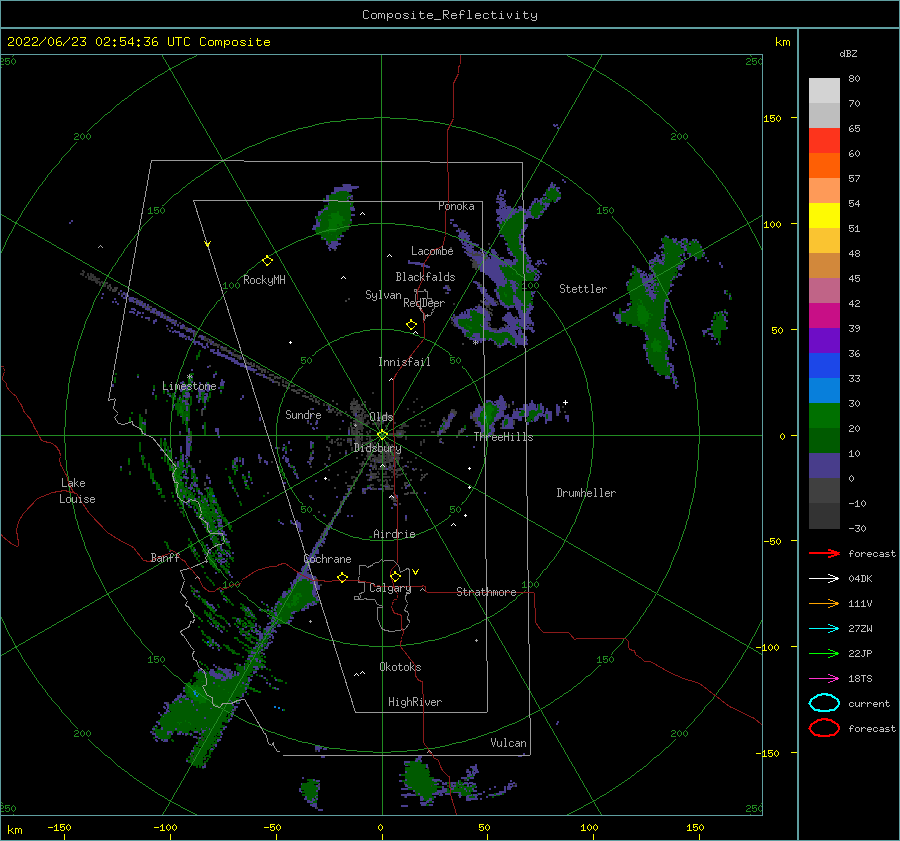Click the Okotoks city label
Image resolution: width=900 pixels, height=841 pixels.
click(400, 667)
